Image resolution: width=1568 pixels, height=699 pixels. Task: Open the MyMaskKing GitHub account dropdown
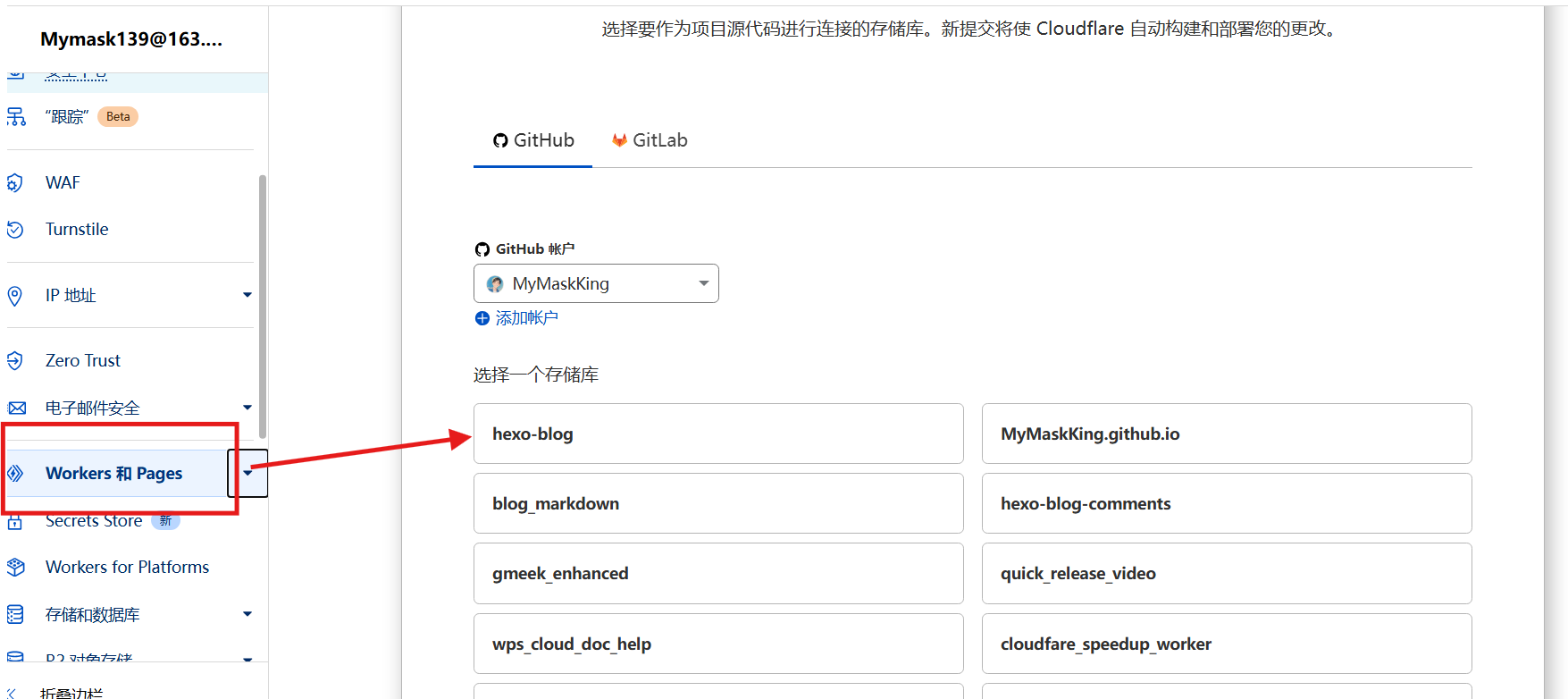coord(596,283)
